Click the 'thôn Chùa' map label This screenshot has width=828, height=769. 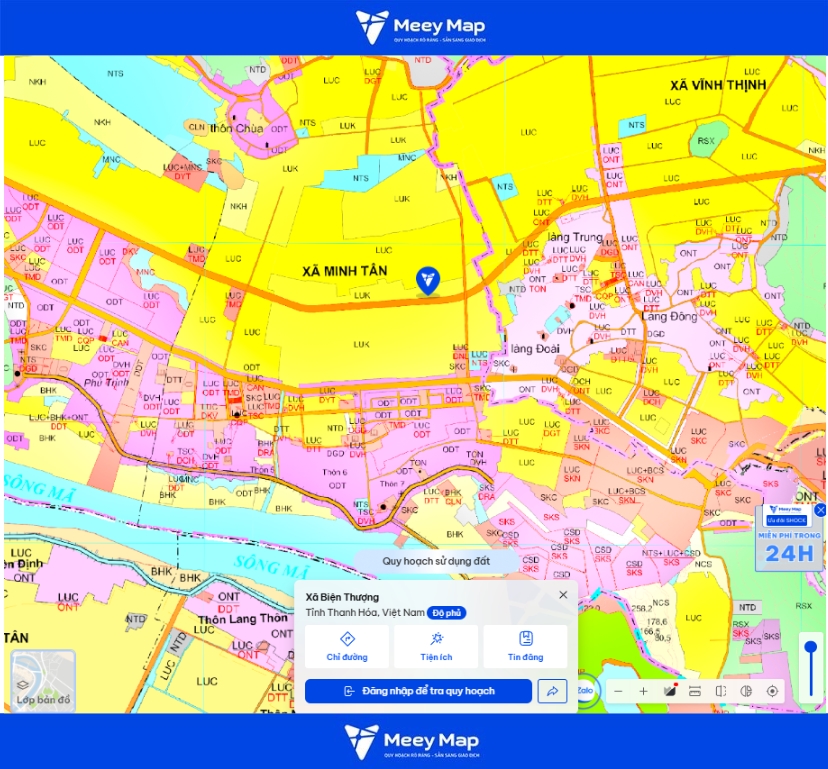pyautogui.click(x=237, y=128)
